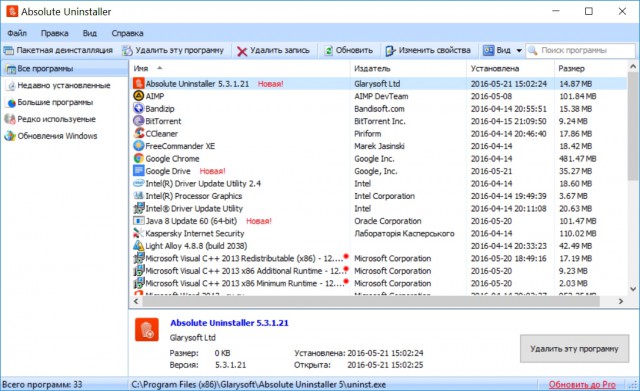Image resolution: width=640 pixels, height=391 pixels.
Task: Click the Удалить эту программу toolbar icon
Action: click(127, 51)
